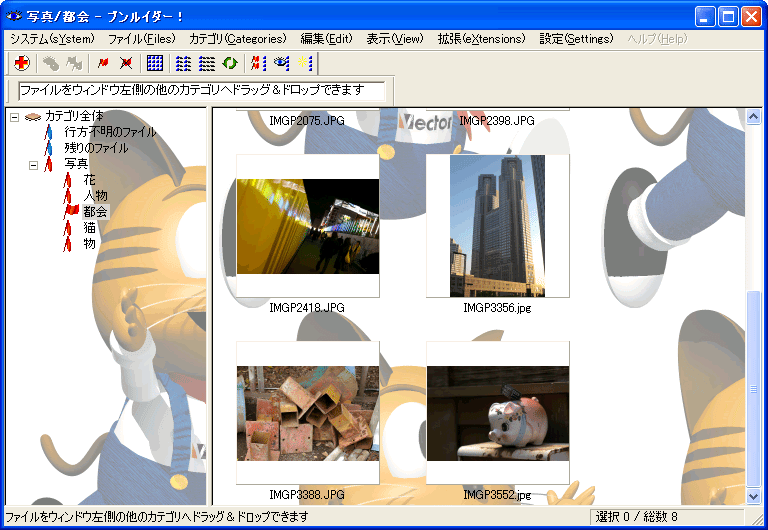Click the two-column list view icon

pyautogui.click(x=184, y=63)
